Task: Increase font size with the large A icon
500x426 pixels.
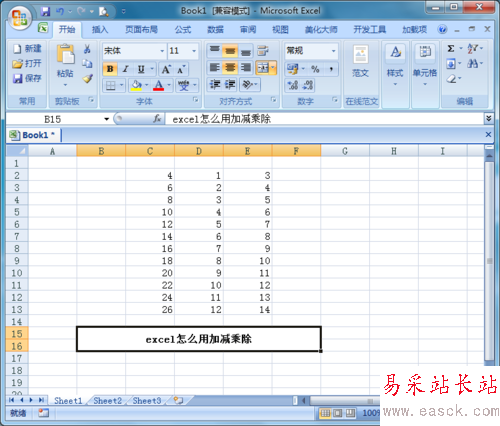Action: tap(166, 69)
